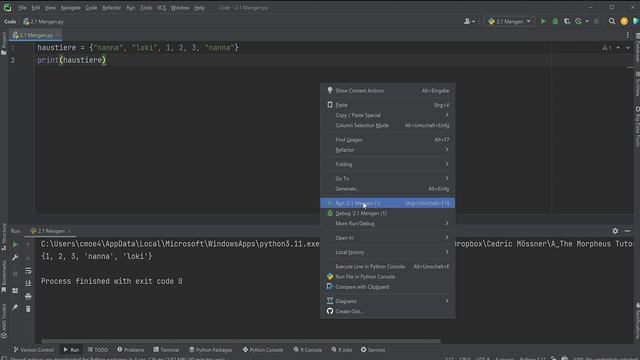Run with coverage from the top toolbar
The width and height of the screenshot is (640, 360).
pyautogui.click(x=567, y=21)
